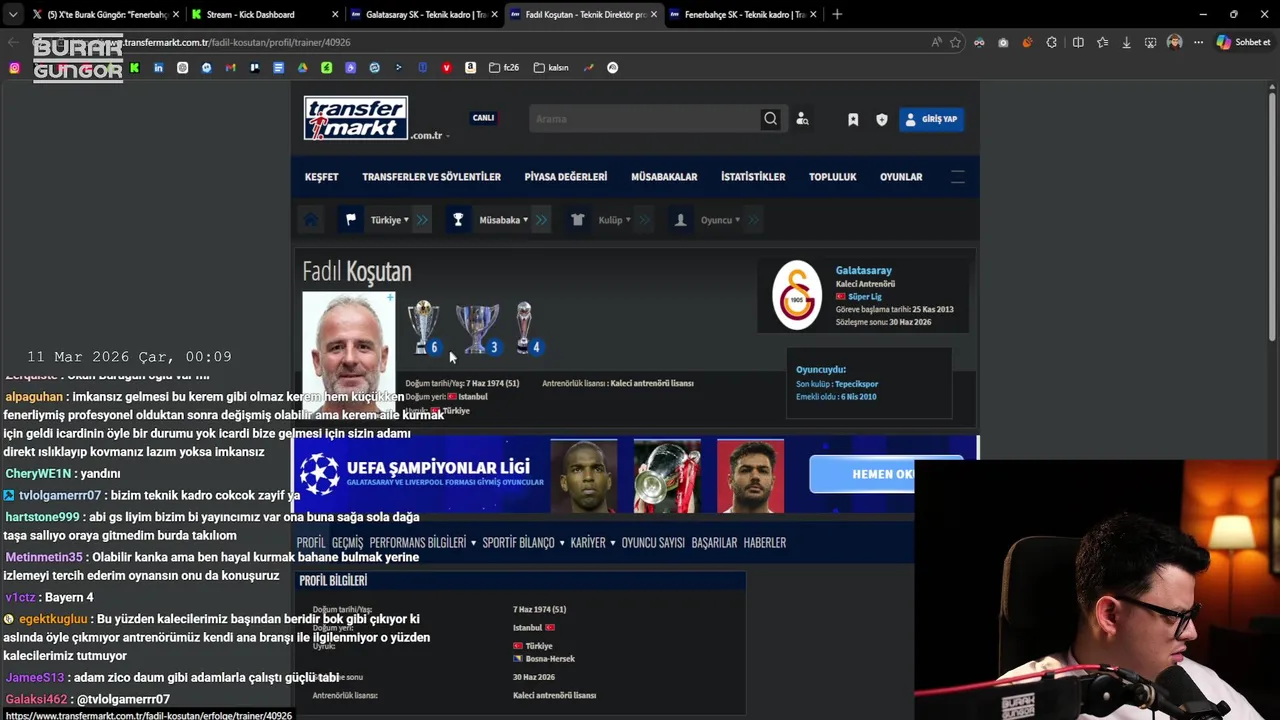Open the Oyunlar menu
The height and width of the screenshot is (720, 1280).
901,177
